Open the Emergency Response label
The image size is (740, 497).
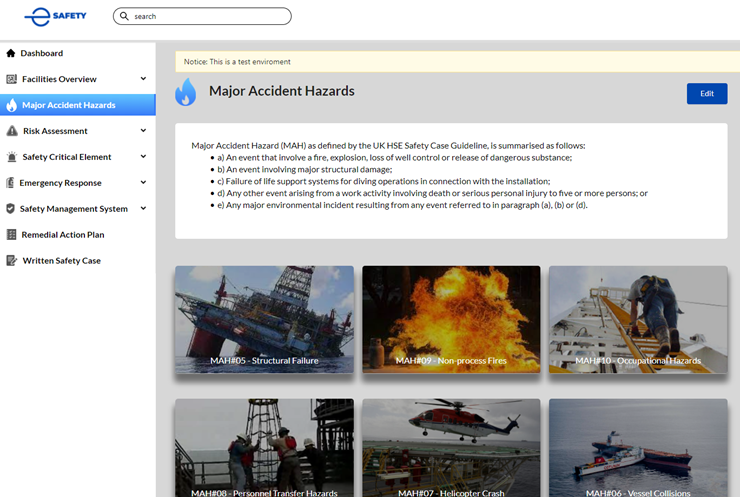[x=60, y=183]
